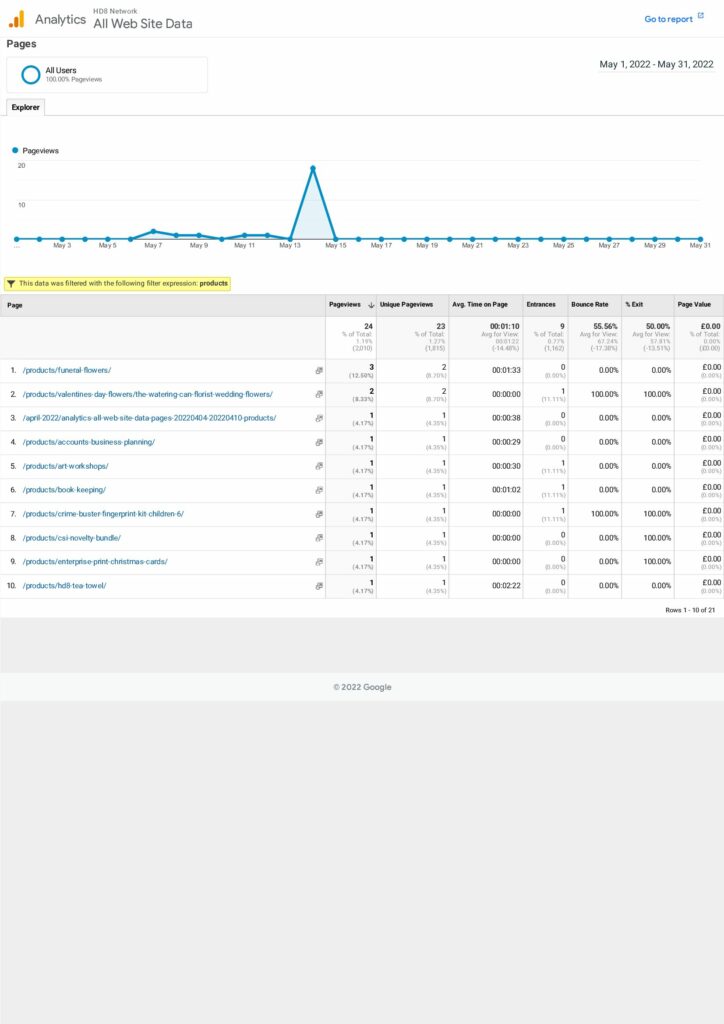
Task: Click open-page icon for accounts-business-planning row
Action: [x=319, y=442]
